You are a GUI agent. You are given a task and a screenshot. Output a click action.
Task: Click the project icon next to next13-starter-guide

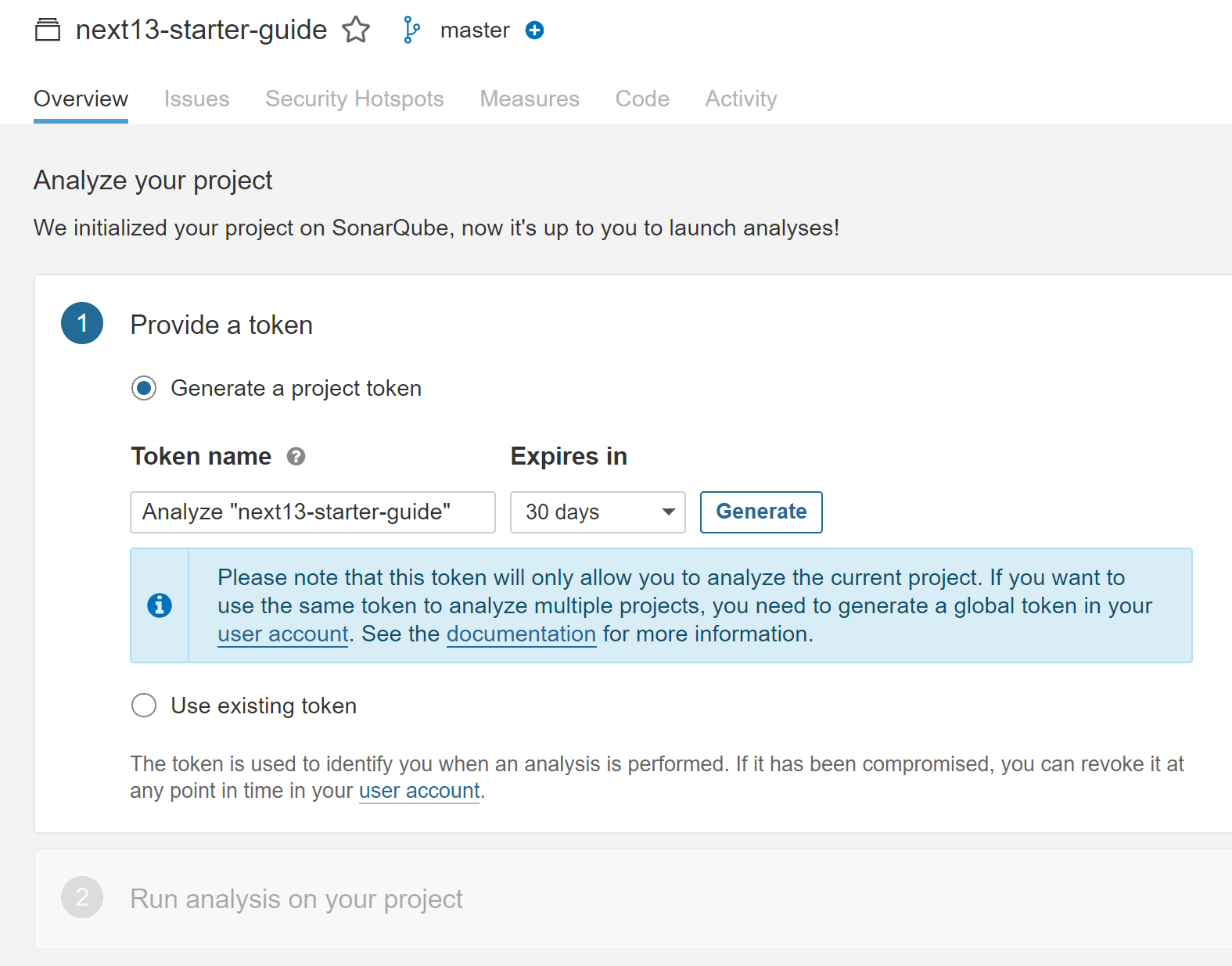(x=48, y=30)
